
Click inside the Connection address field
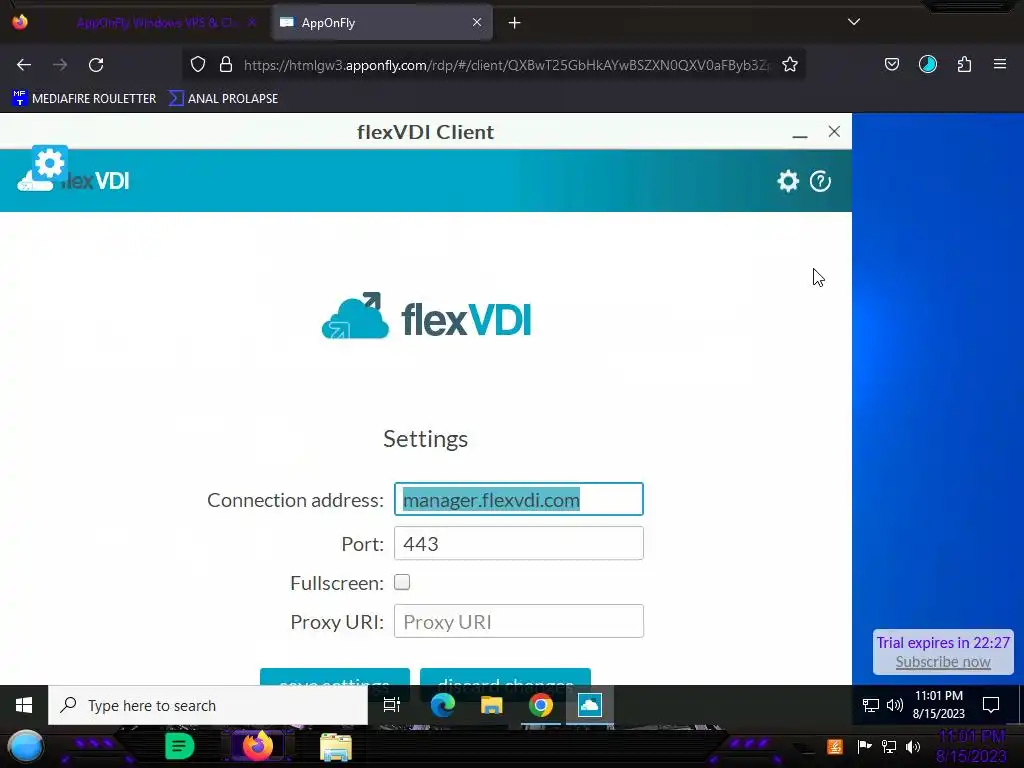pos(519,500)
